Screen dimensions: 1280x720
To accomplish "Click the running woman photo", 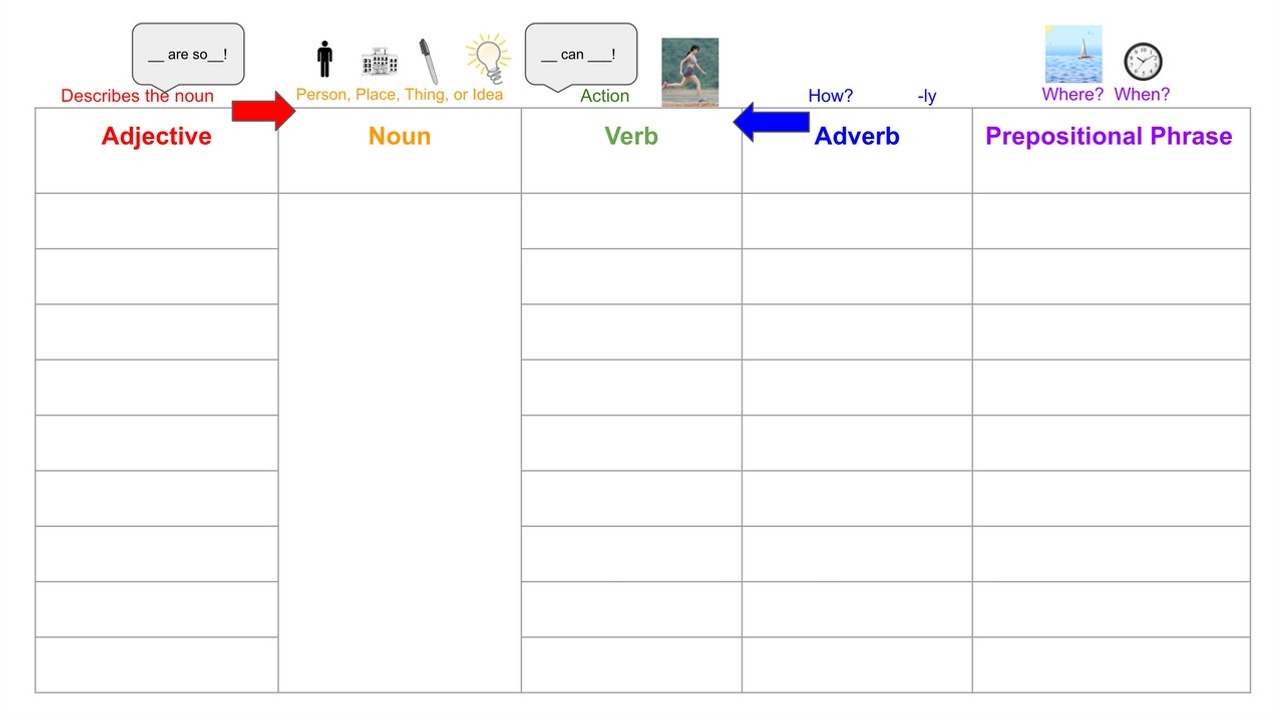I will coord(690,73).
